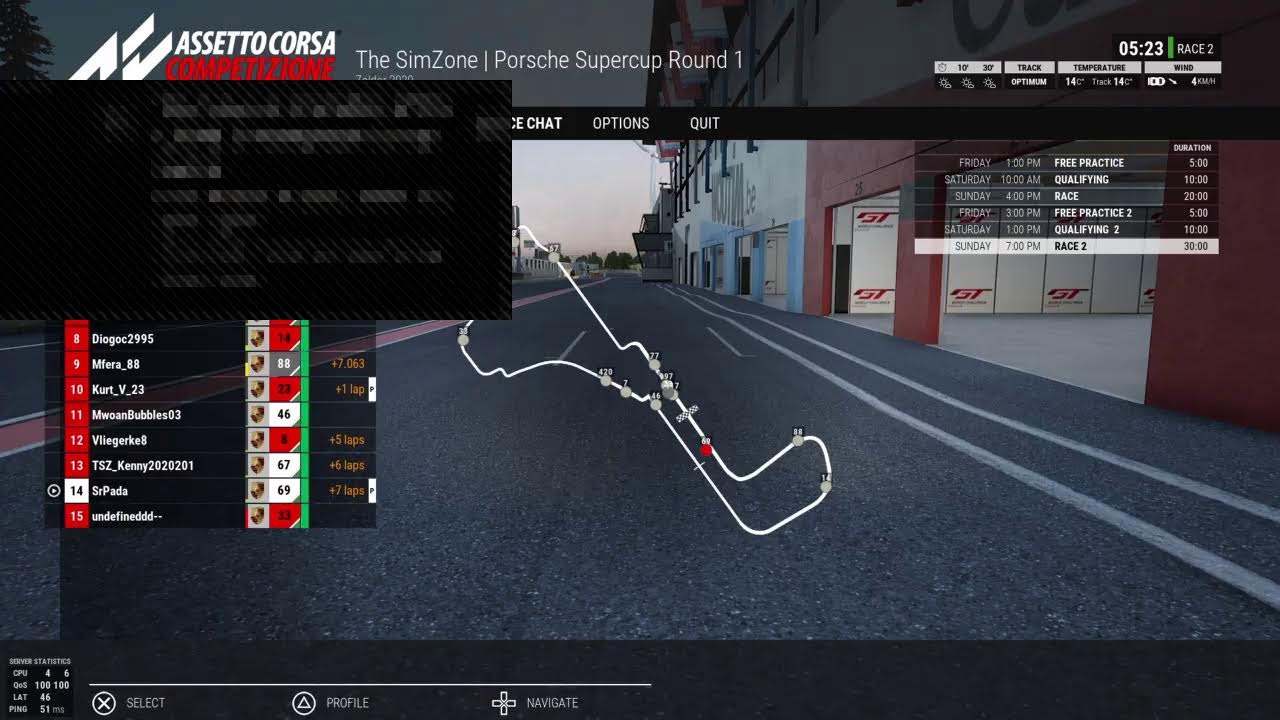This screenshot has height=720, width=1280.
Task: Select car 88 marker on track map
Action: pos(798,441)
